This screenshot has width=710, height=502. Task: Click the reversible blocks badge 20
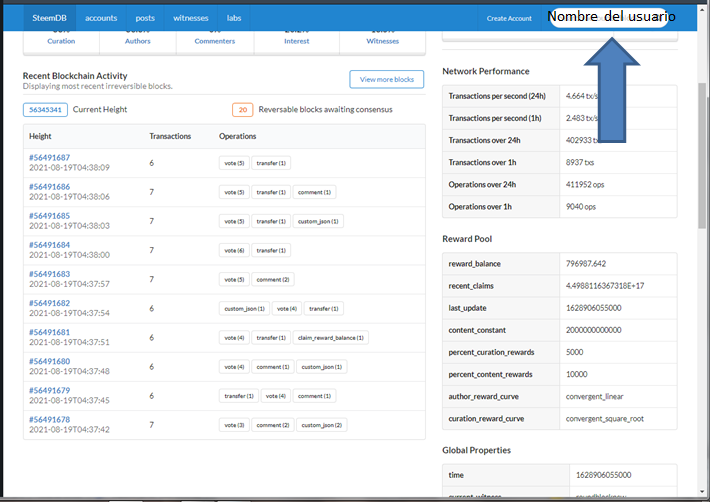pos(243,110)
